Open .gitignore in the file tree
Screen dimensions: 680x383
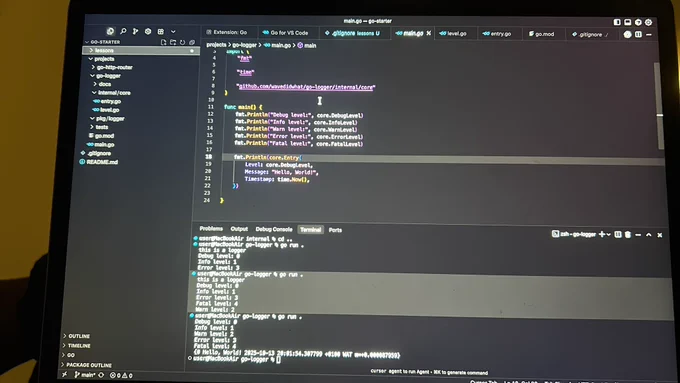pyautogui.click(x=99, y=153)
